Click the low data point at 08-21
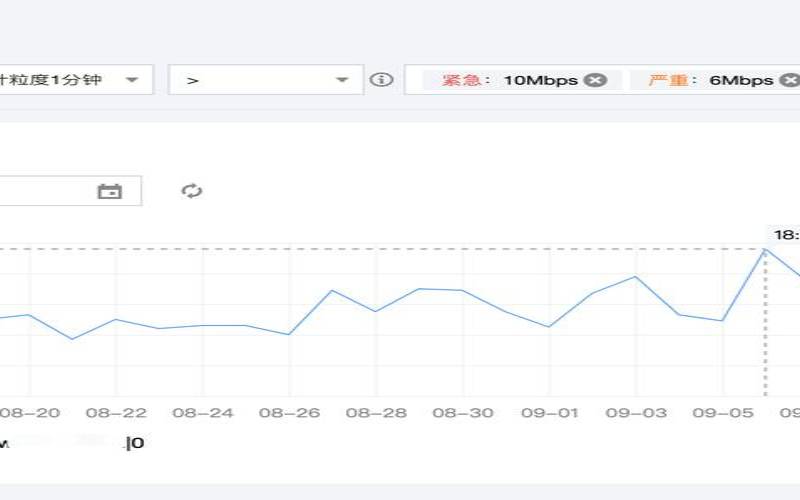 [x=71, y=339]
